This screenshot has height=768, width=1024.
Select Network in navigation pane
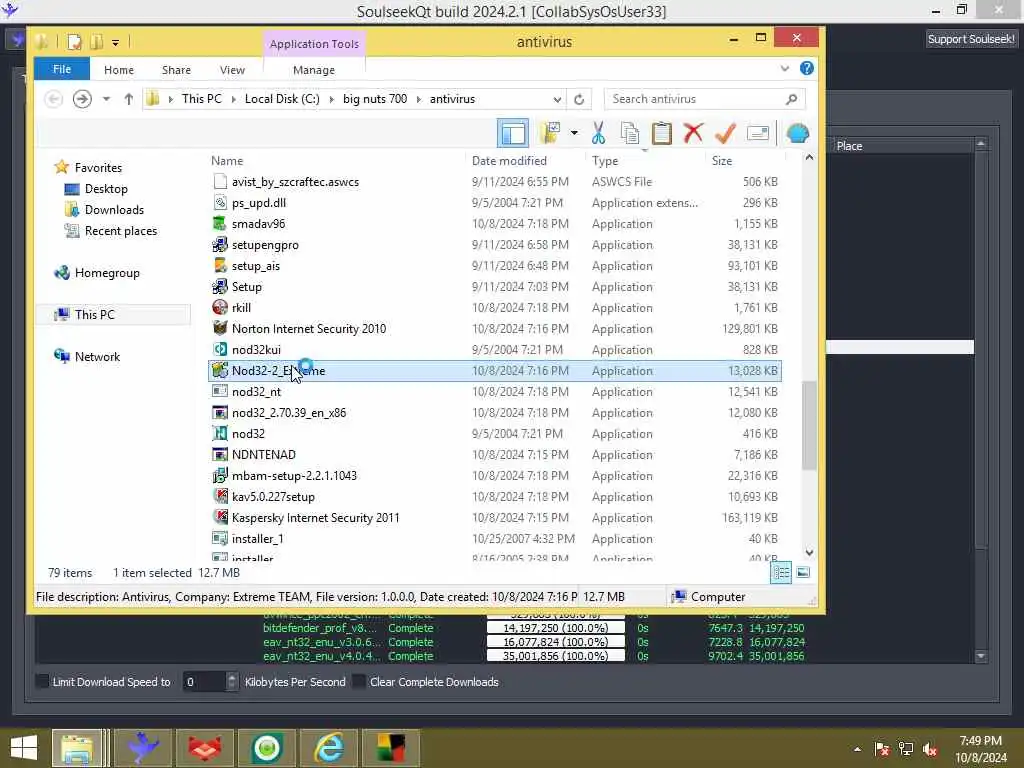97,357
